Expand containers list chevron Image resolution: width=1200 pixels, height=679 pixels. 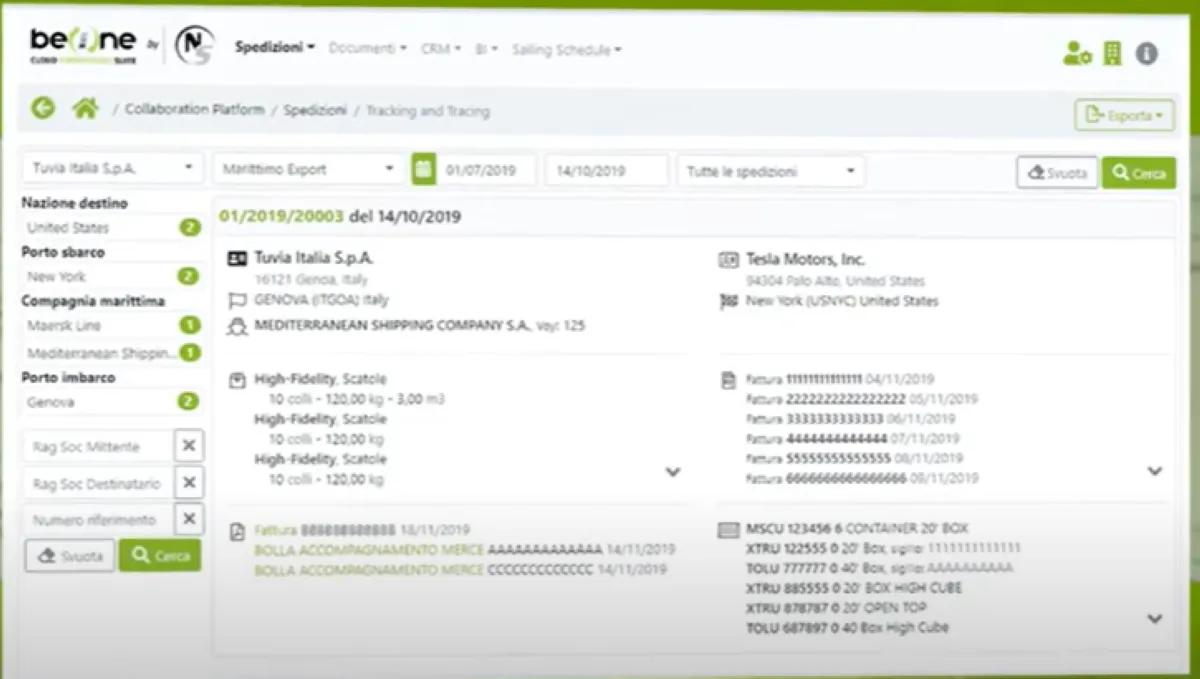[1155, 619]
